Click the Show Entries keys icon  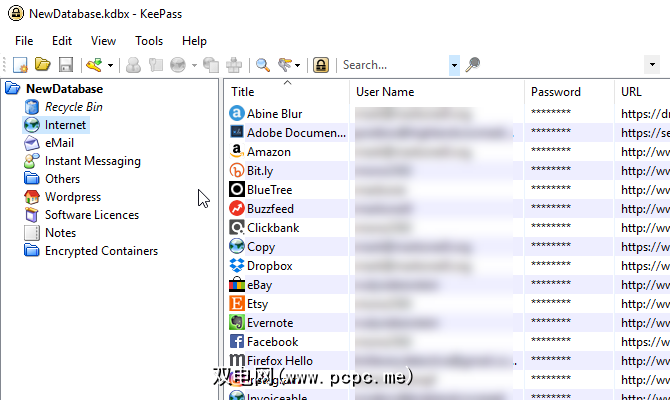pos(285,65)
